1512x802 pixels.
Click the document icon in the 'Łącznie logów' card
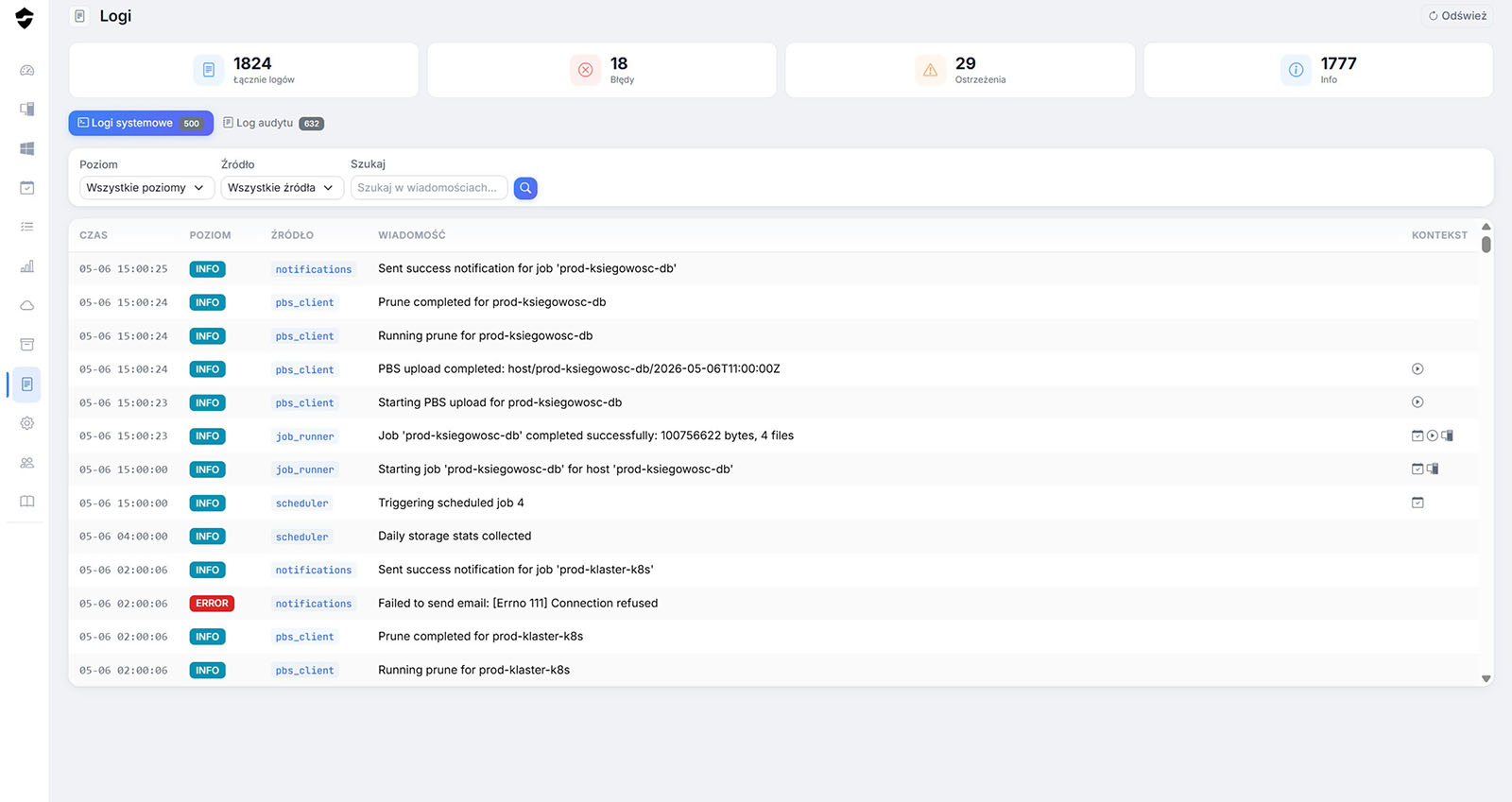(209, 70)
